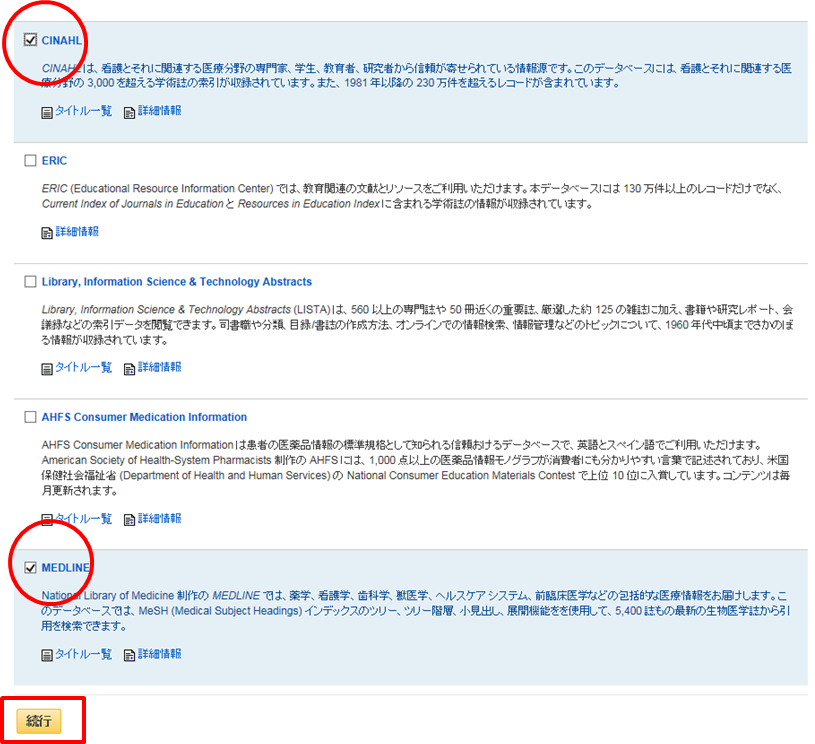The width and height of the screenshot is (815, 744).
Task: Uncheck the MEDLINE database checkbox
Action: (x=30, y=568)
